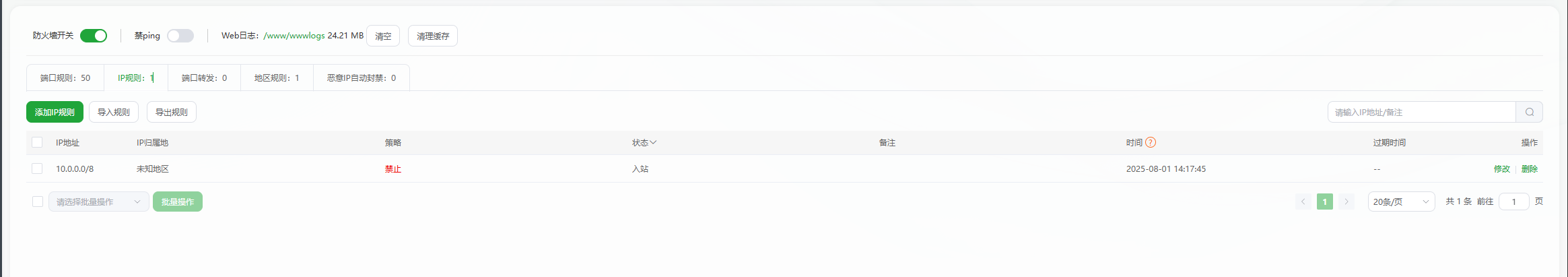Focus the IP地址/备注 search field
The width and height of the screenshot is (1568, 277).
click(1421, 112)
